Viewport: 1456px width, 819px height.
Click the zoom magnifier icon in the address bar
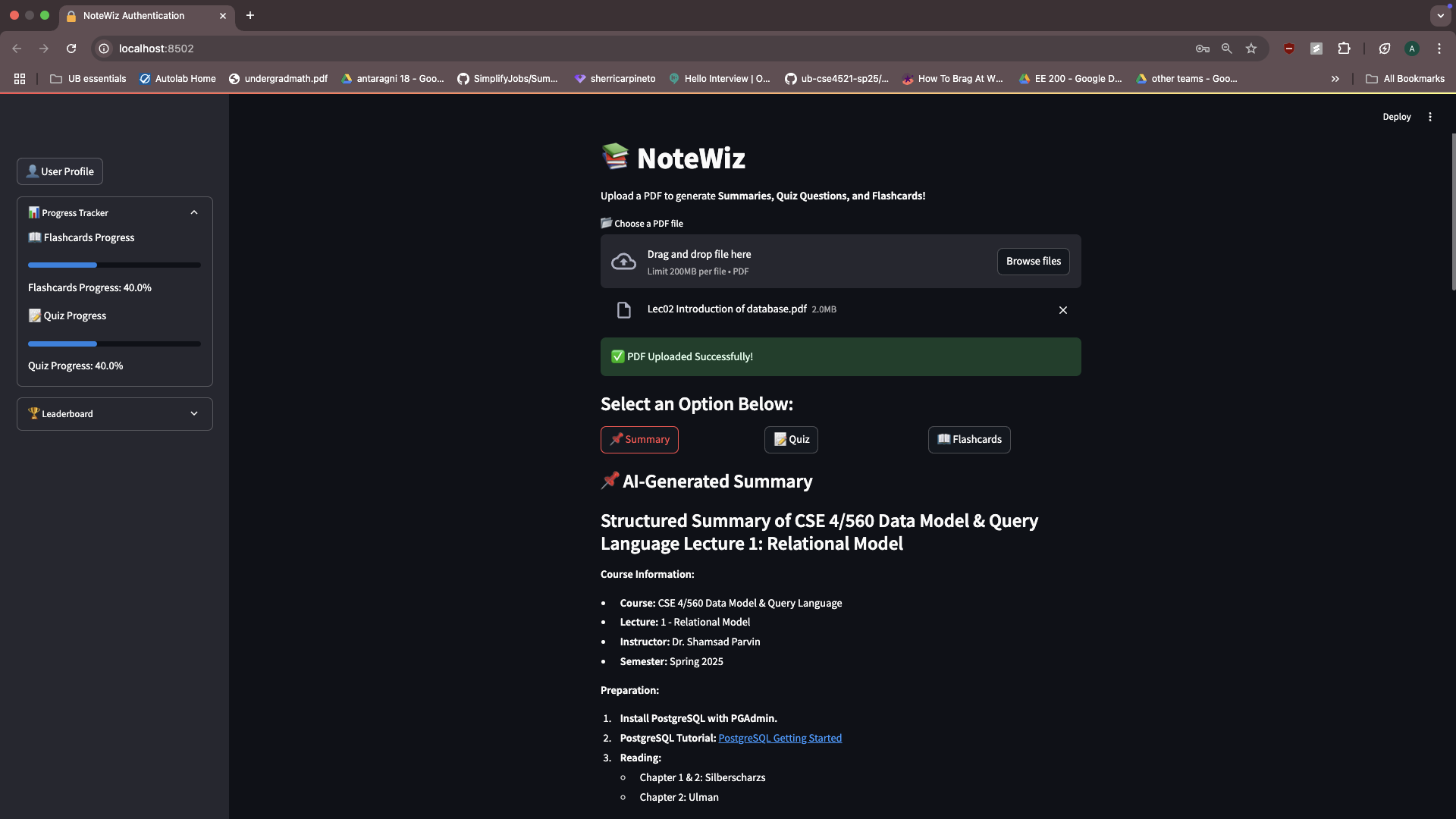point(1226,49)
